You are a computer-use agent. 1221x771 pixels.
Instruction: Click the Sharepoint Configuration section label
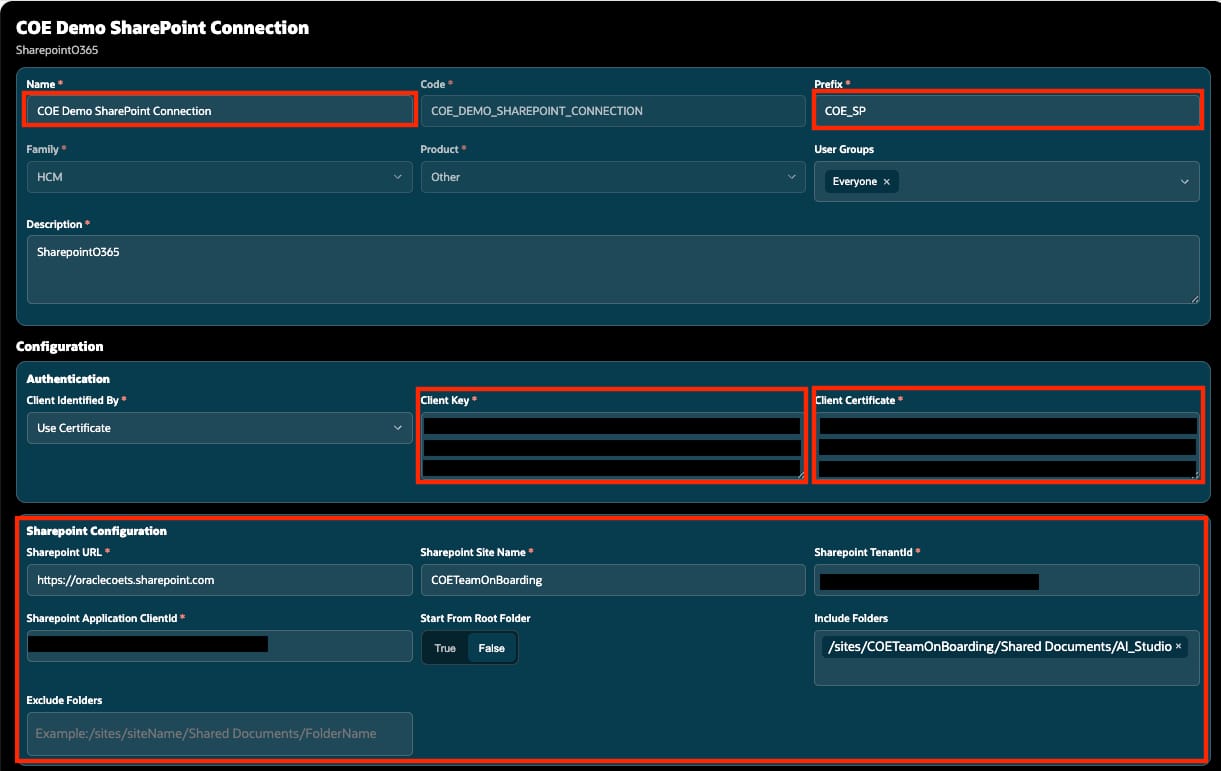click(96, 531)
